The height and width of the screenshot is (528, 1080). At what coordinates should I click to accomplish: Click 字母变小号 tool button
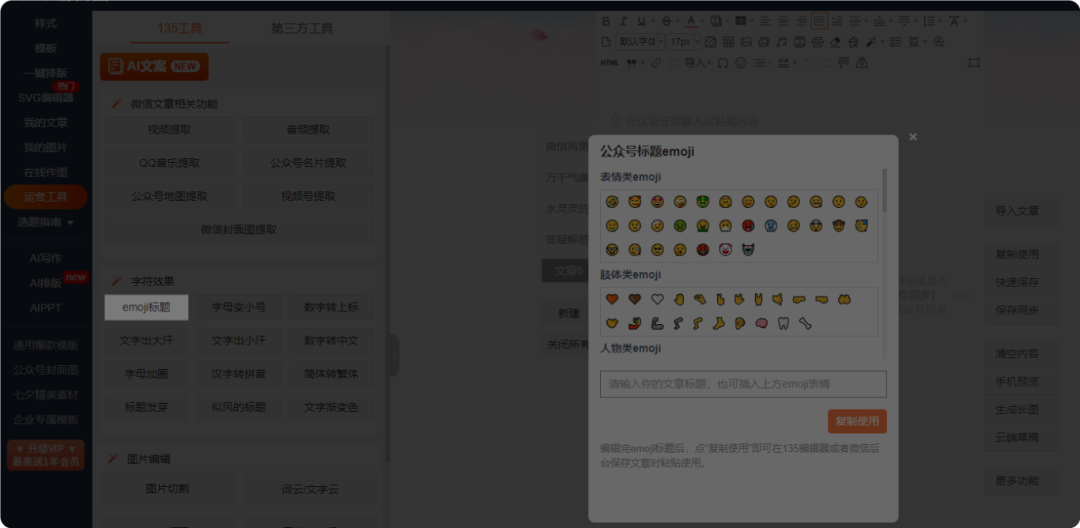point(238,307)
